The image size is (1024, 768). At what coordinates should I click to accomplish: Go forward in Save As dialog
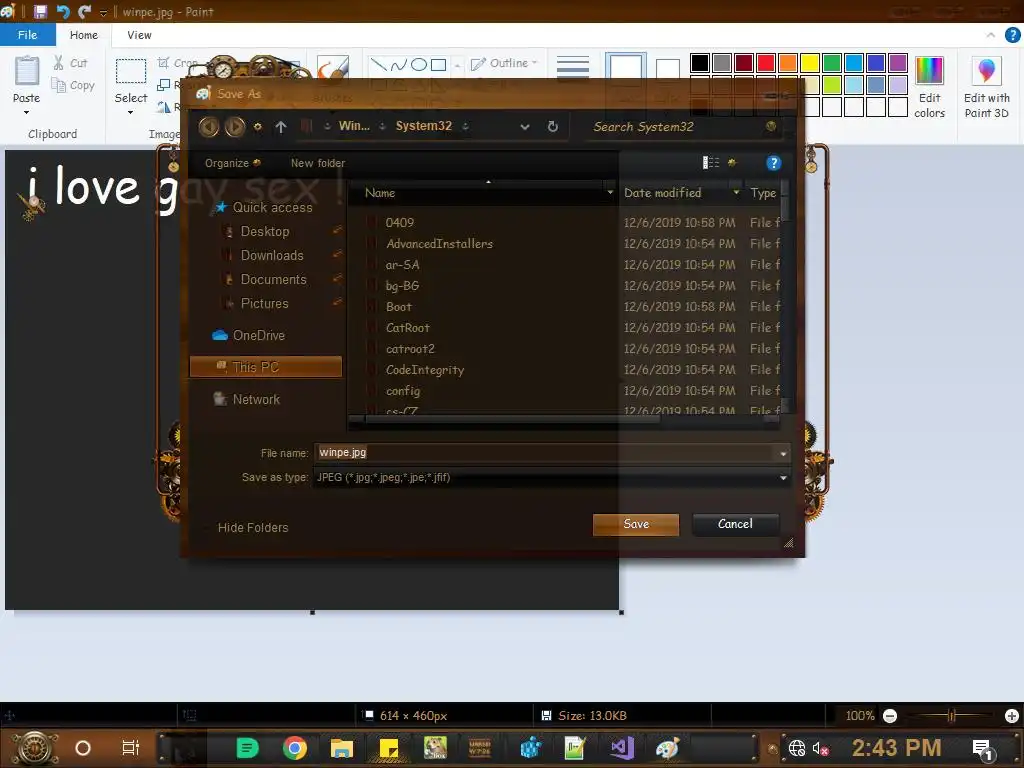[234, 127]
